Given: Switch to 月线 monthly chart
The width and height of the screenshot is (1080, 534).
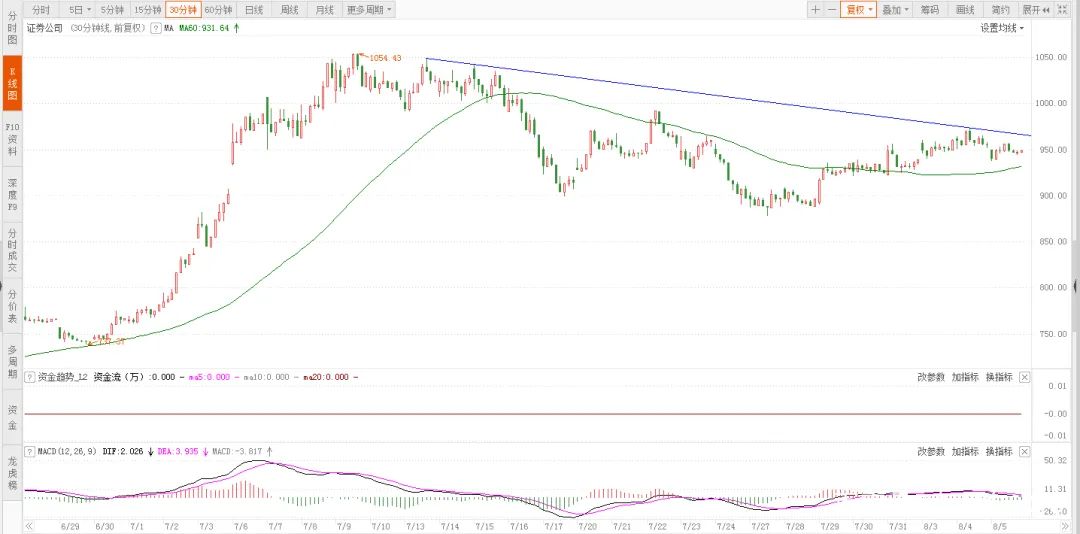Looking at the screenshot, I should (x=324, y=10).
